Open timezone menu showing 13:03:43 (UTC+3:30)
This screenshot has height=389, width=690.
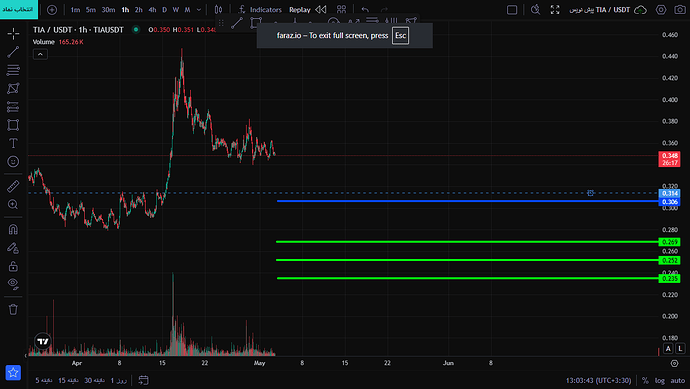598,381
